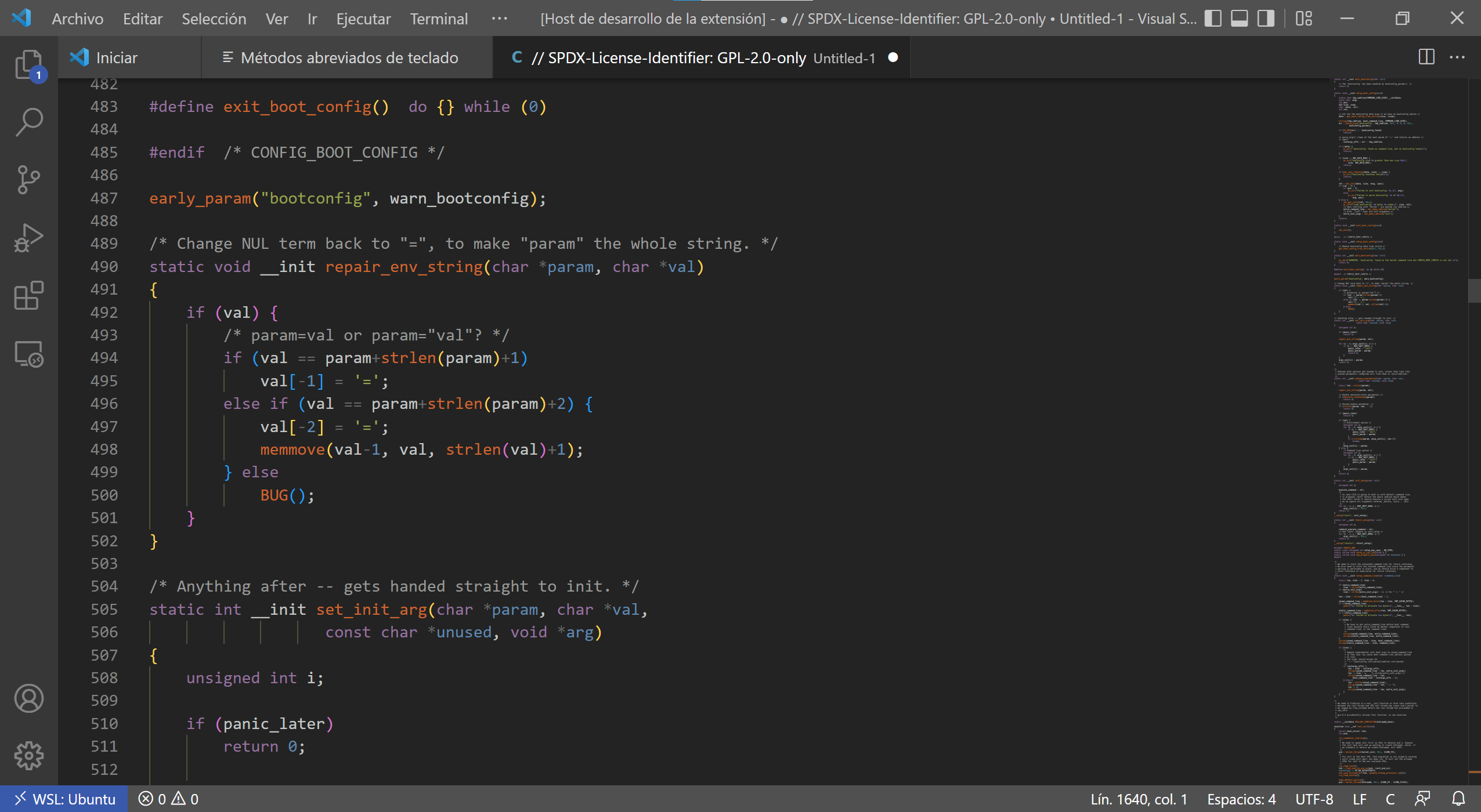Screen dimensions: 1481x812
Task: Open the Ver menu
Action: point(277,19)
